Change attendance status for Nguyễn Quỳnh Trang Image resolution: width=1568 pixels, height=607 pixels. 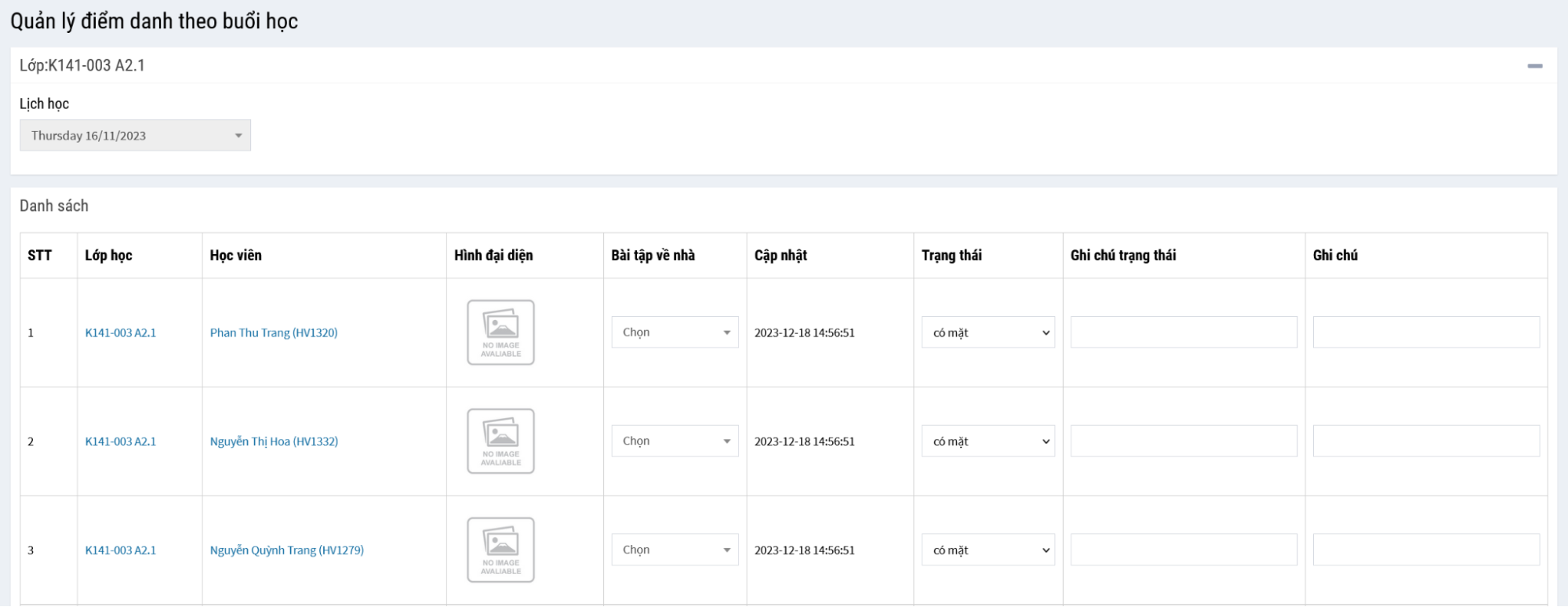click(988, 550)
